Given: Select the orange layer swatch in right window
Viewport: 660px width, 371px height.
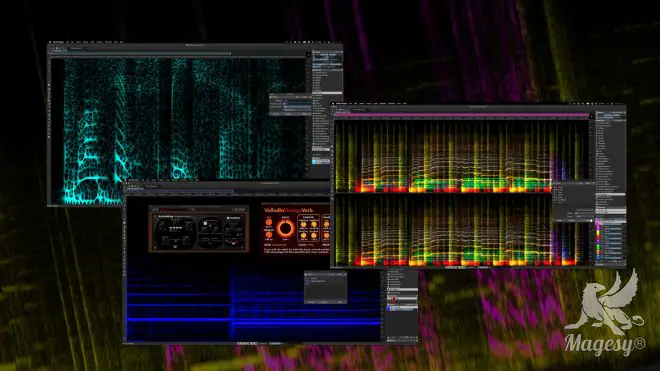Looking at the screenshot, I should pos(598,252).
